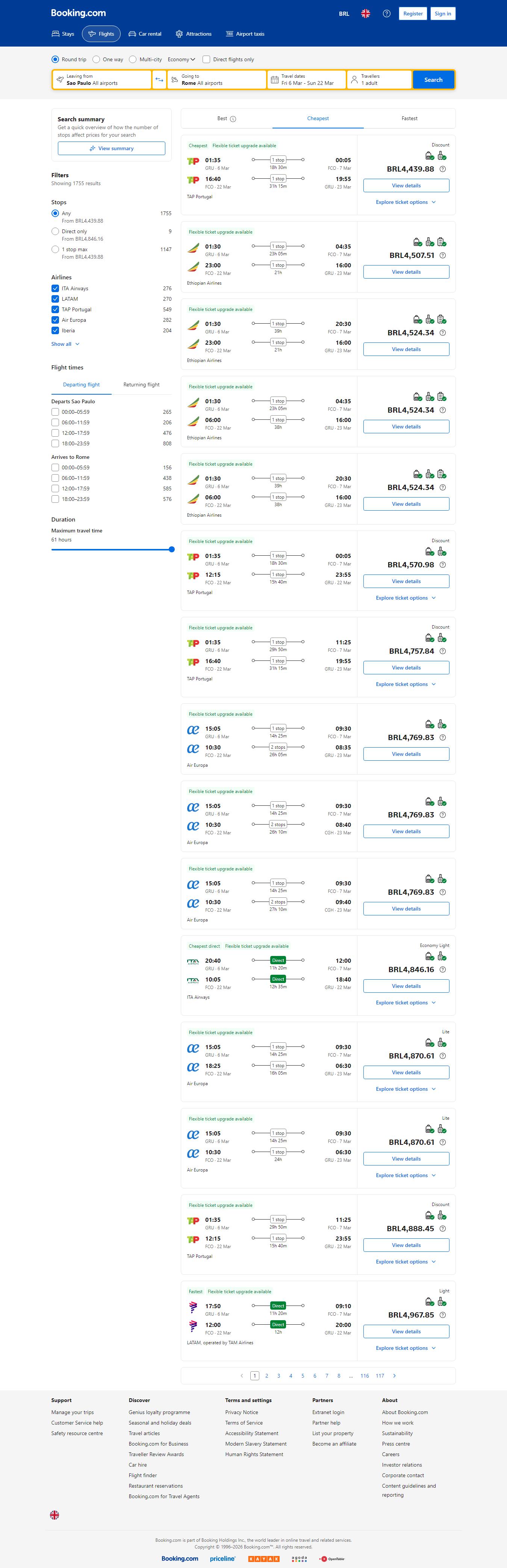Image resolution: width=507 pixels, height=1568 pixels.
Task: Click the swap origin and destination icon
Action: (159, 80)
